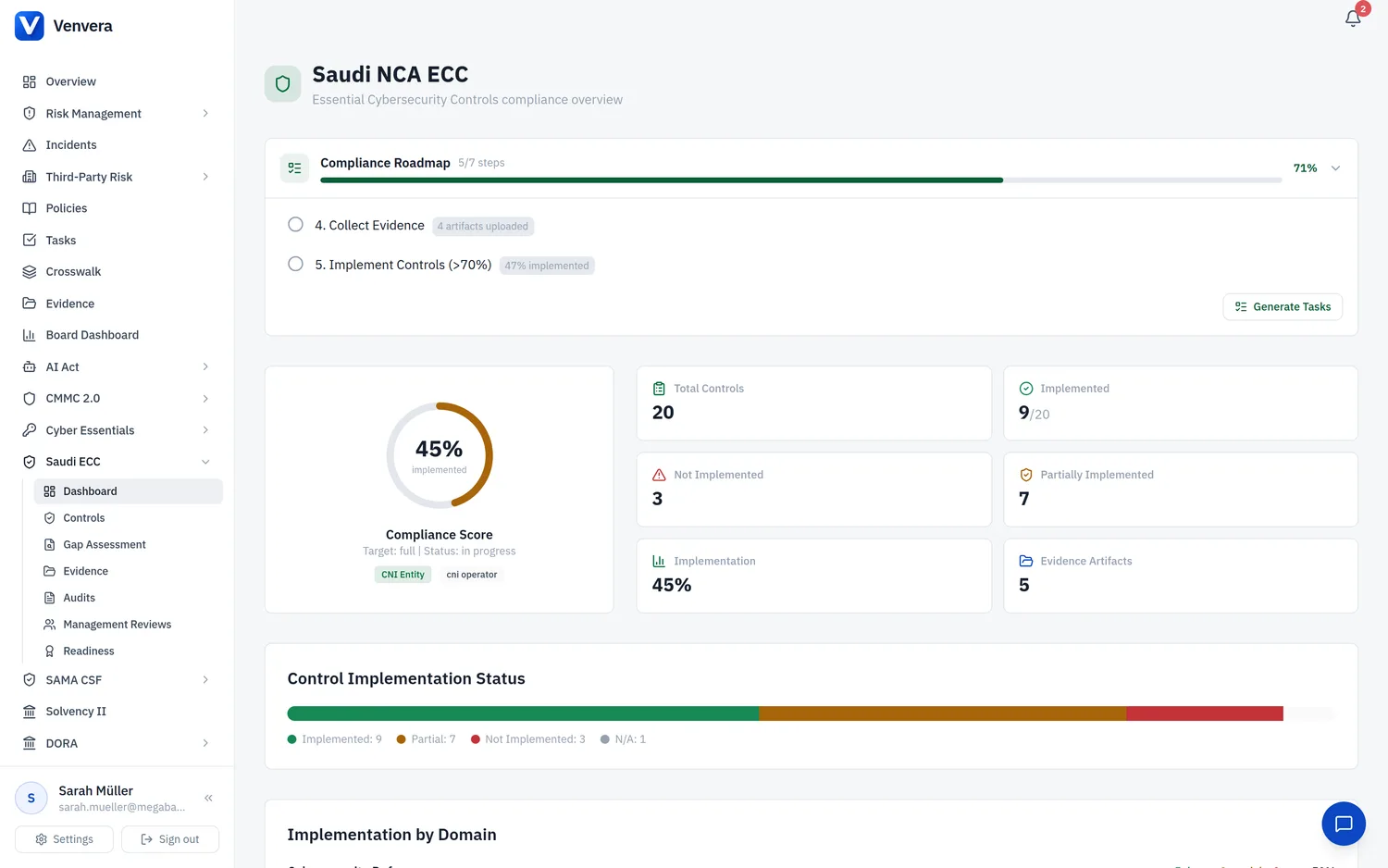Image resolution: width=1388 pixels, height=868 pixels.
Task: Click the AI Act robot icon
Action: tap(30, 366)
